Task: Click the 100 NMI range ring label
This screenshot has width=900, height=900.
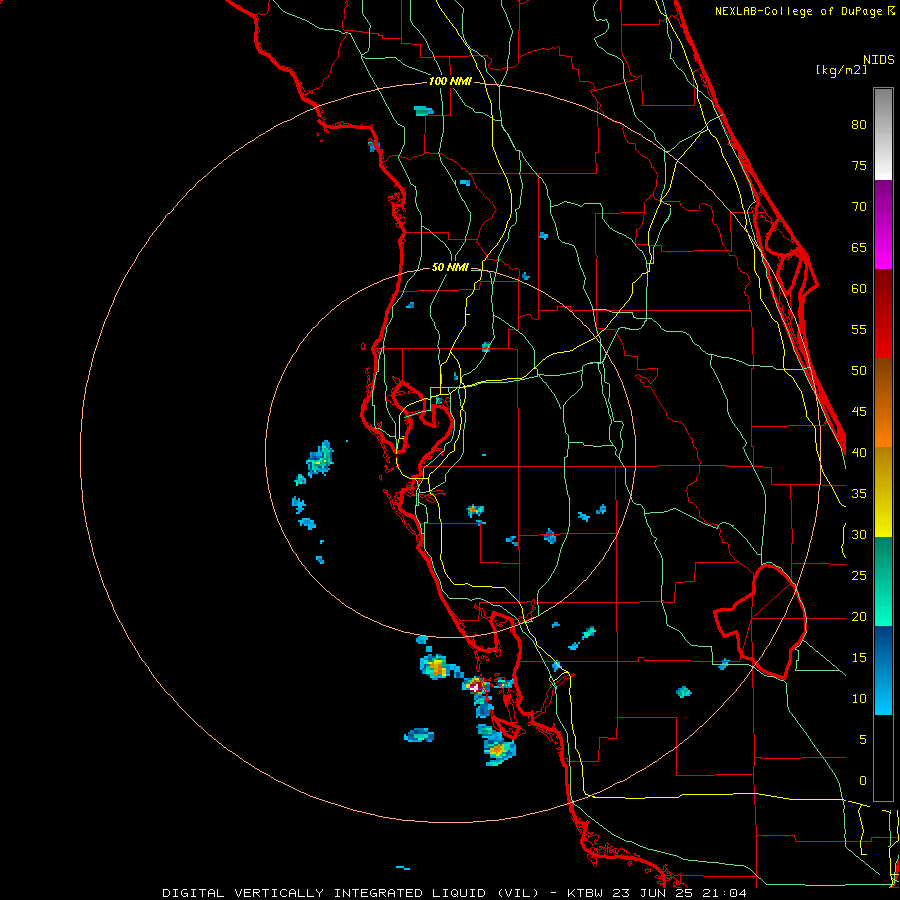Action: [450, 82]
